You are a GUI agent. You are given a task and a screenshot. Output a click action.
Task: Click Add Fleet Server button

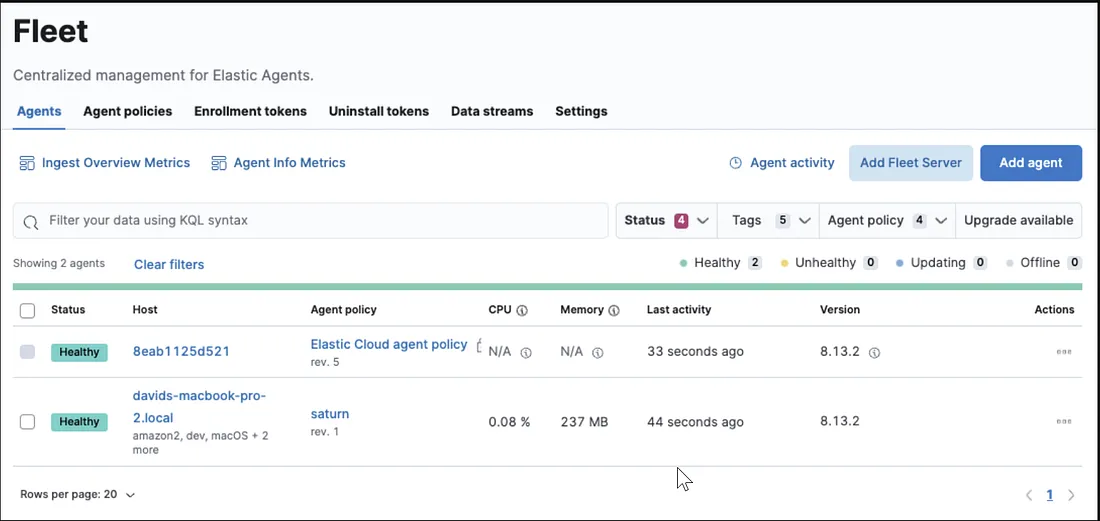click(911, 163)
